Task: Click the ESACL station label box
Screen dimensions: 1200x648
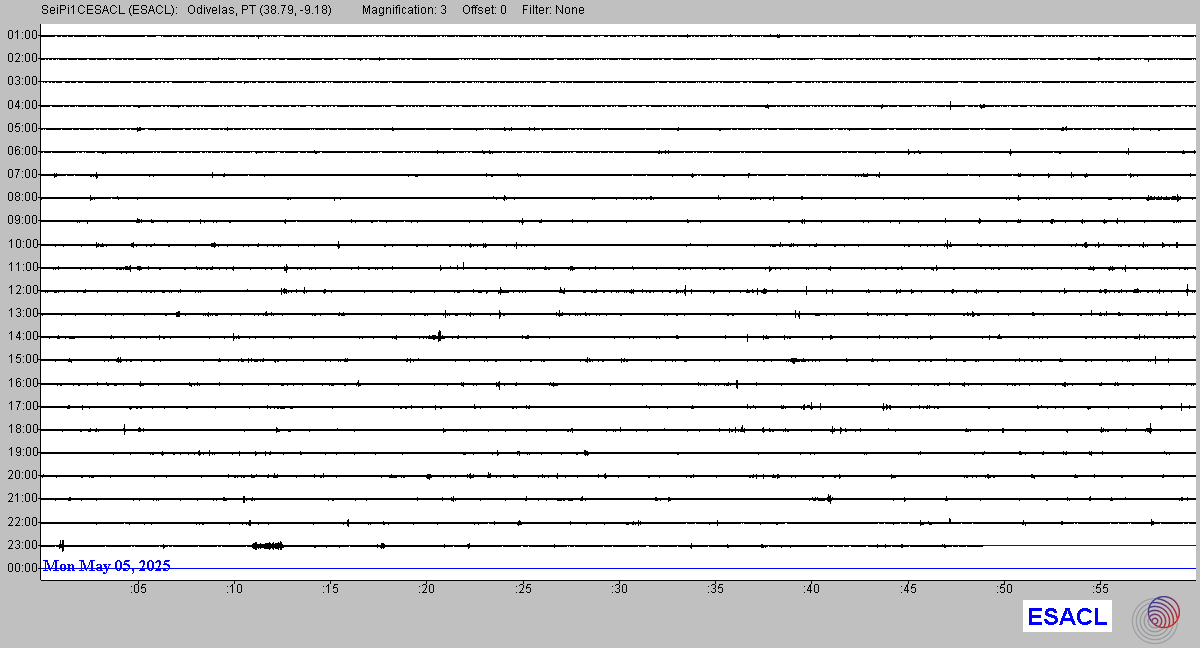Action: [1067, 616]
